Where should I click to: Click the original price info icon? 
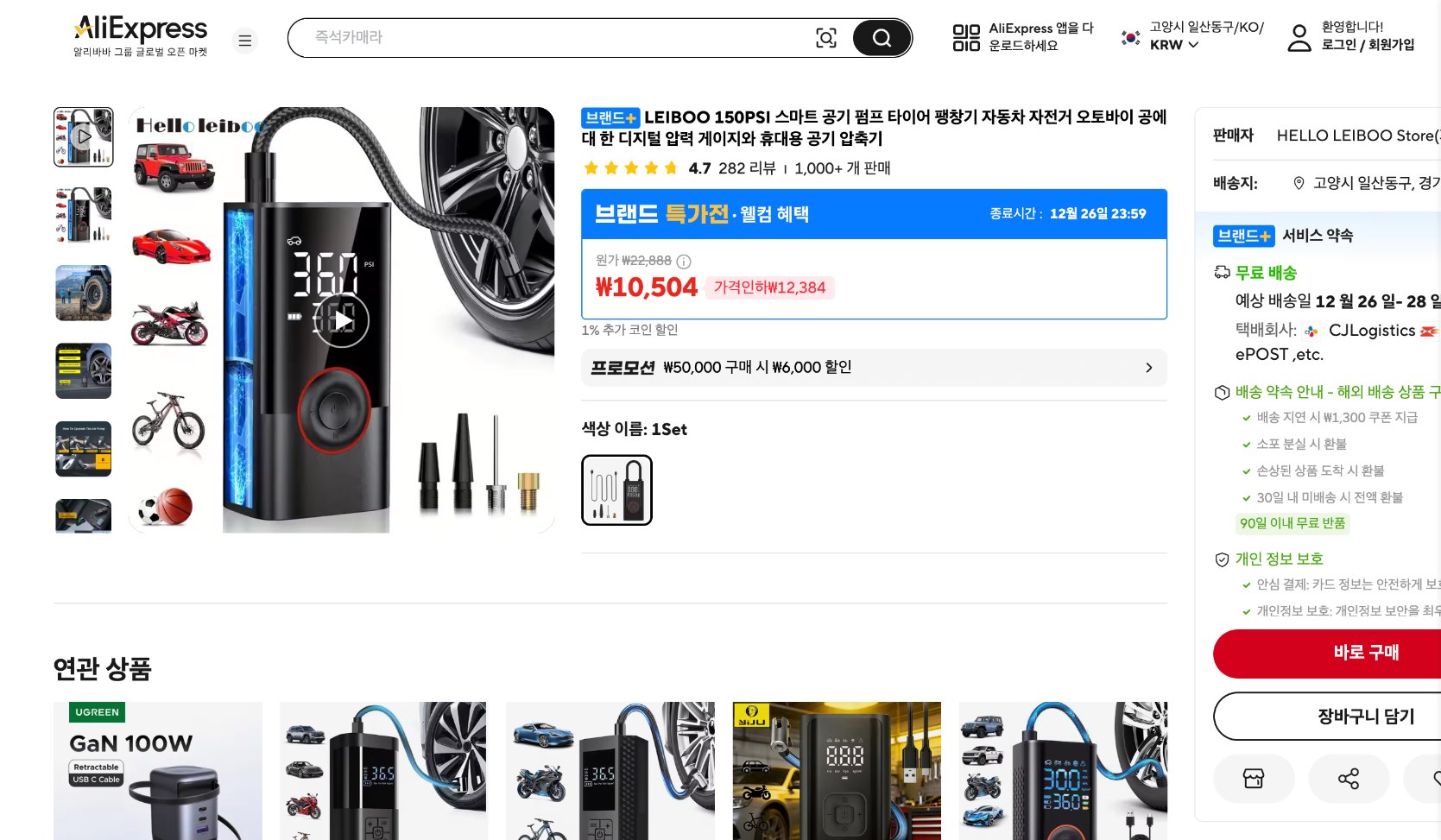pos(684,262)
